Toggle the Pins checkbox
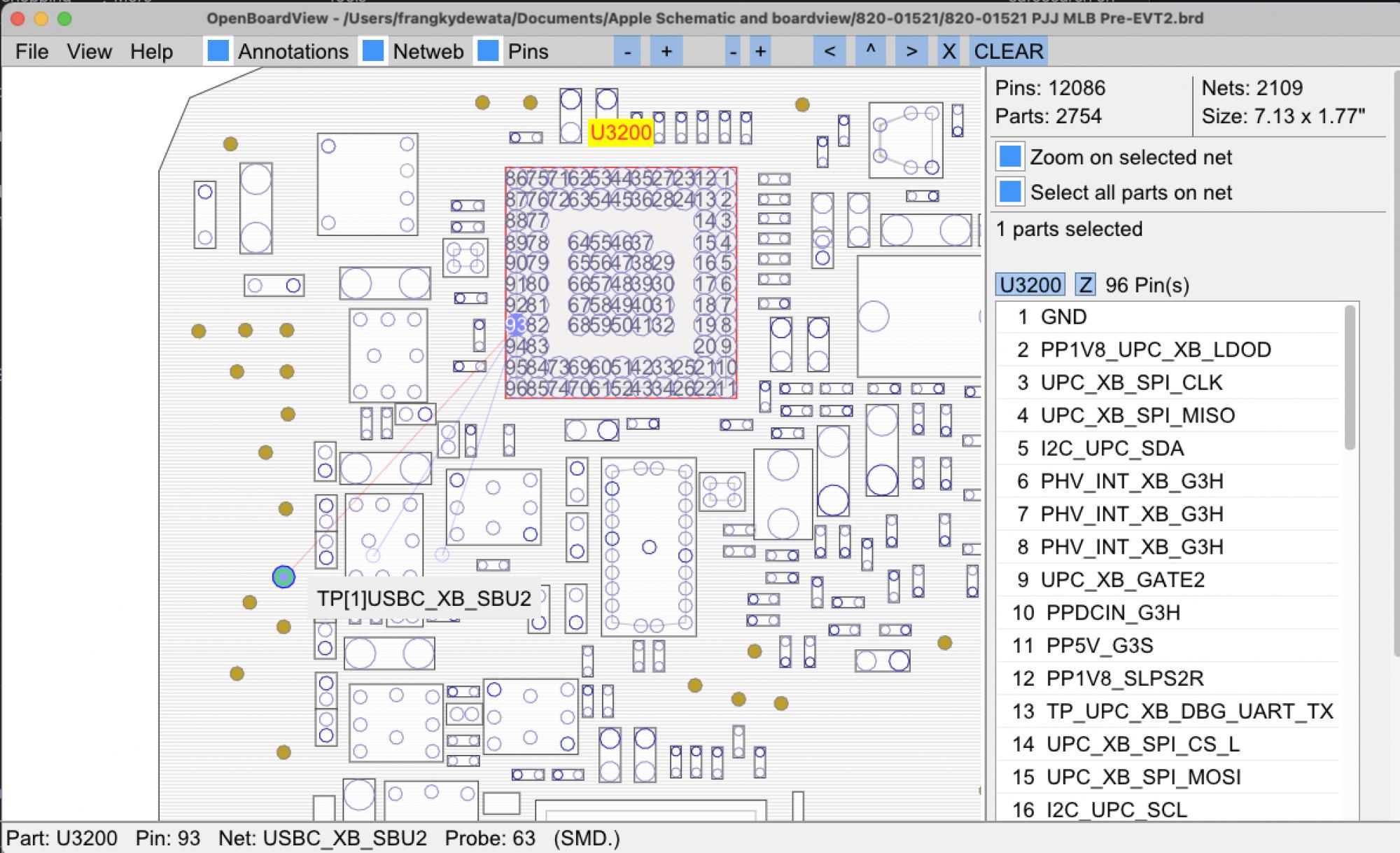Image resolution: width=1400 pixels, height=853 pixels. 488,51
